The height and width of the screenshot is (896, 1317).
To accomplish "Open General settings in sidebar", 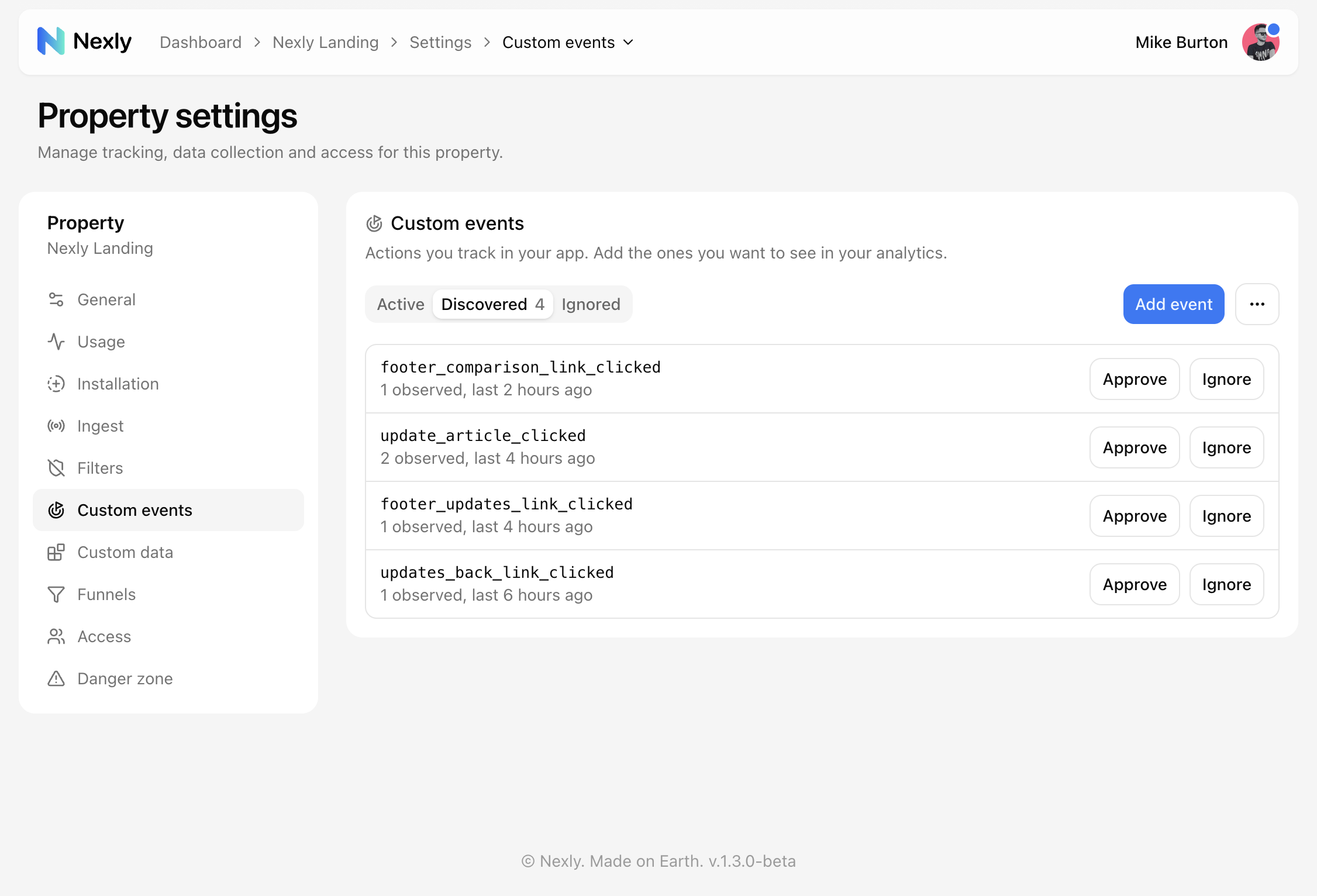I will coord(168,299).
